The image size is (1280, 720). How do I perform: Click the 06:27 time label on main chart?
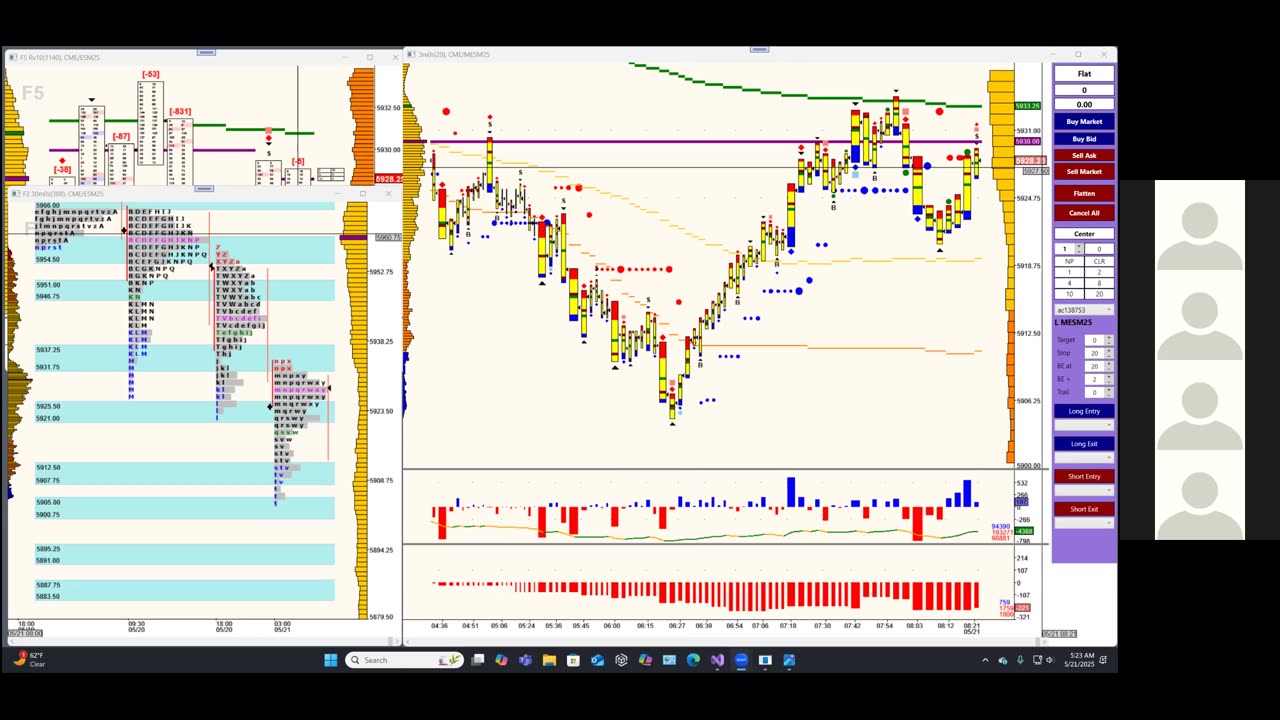pos(677,626)
